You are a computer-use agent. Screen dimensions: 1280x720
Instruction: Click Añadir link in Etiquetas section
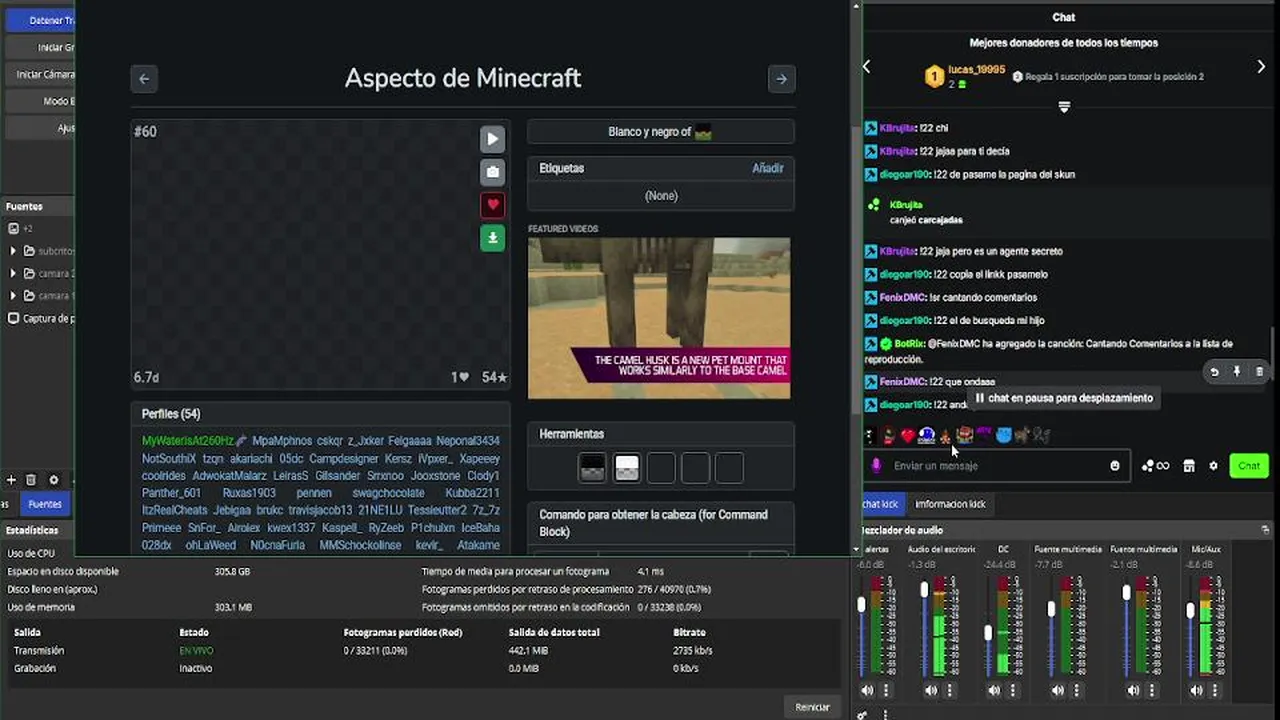coord(767,169)
